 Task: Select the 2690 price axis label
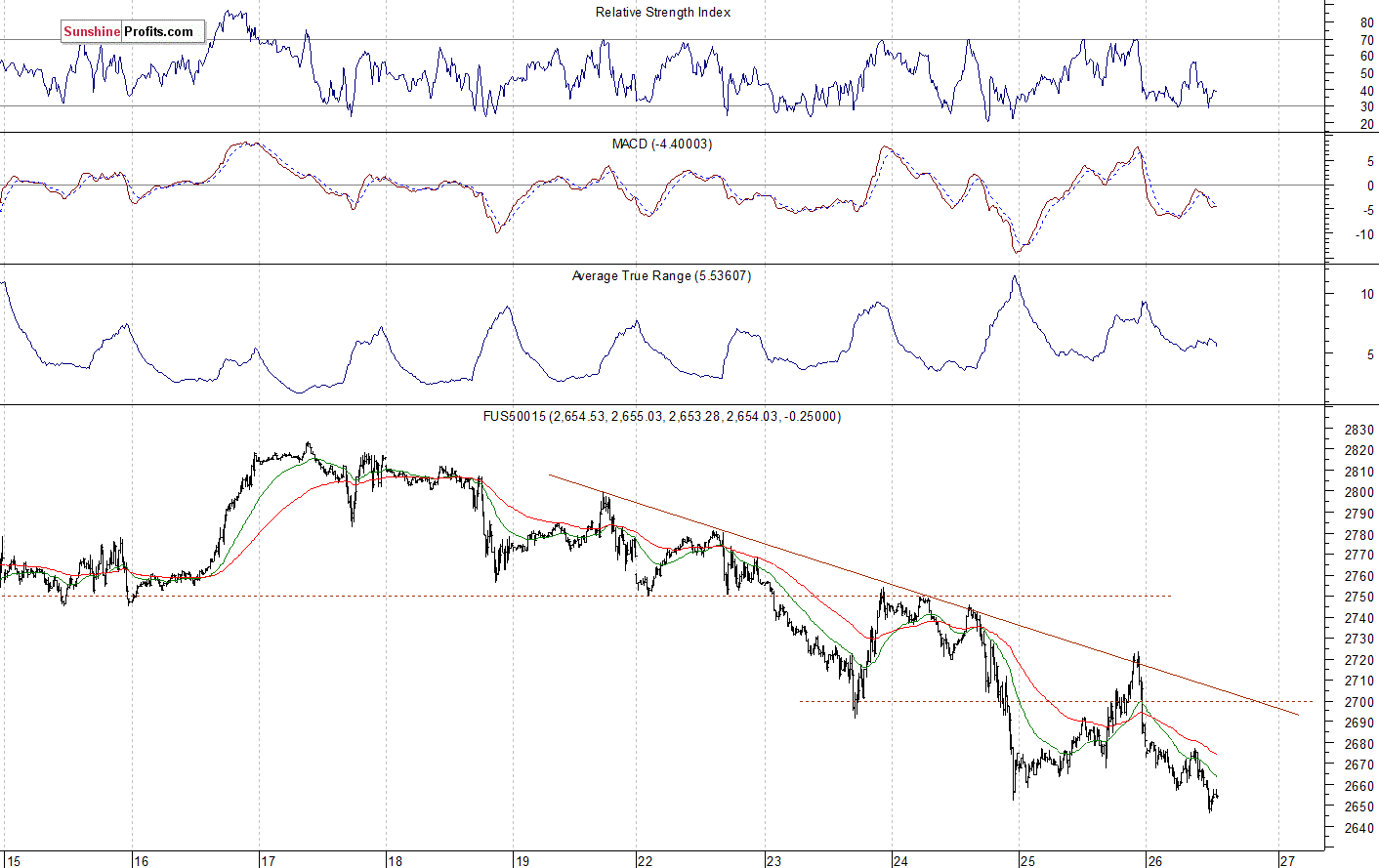(x=1359, y=723)
